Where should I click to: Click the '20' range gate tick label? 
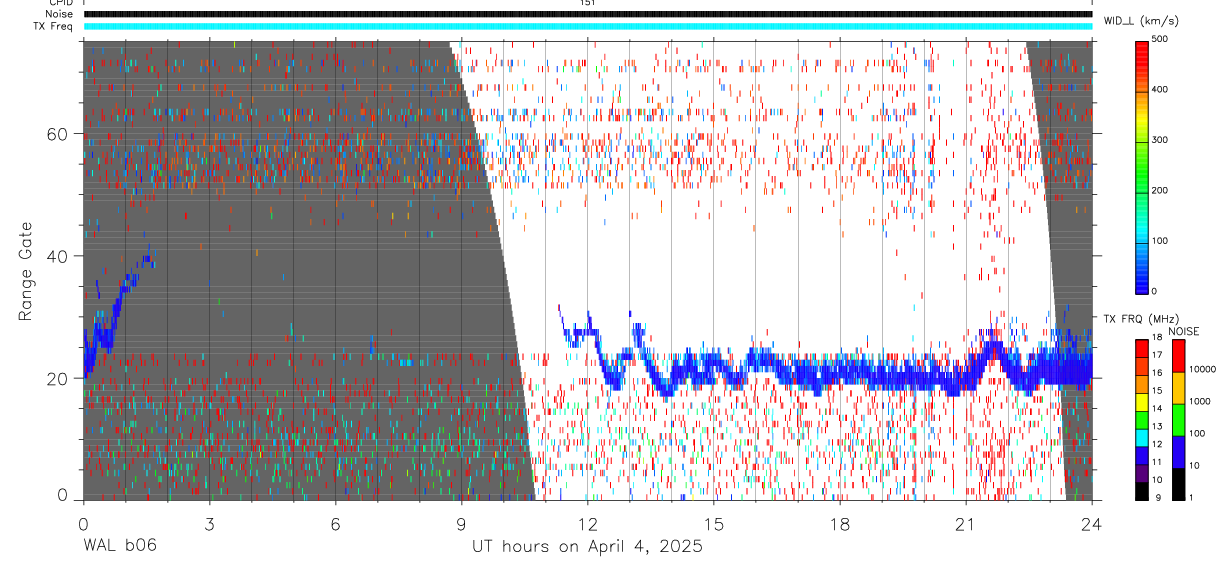(x=58, y=378)
